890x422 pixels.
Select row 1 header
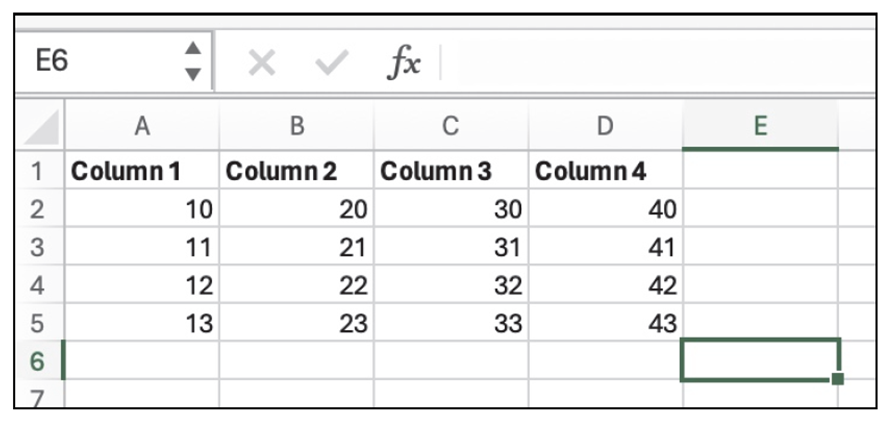pyautogui.click(x=36, y=171)
